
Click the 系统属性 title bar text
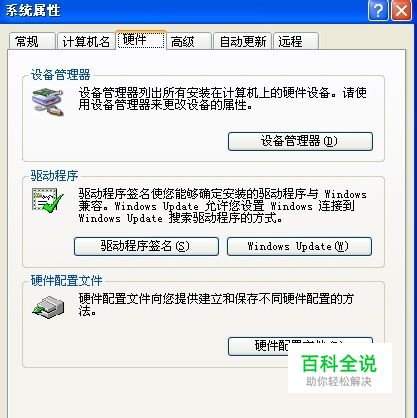[33, 10]
